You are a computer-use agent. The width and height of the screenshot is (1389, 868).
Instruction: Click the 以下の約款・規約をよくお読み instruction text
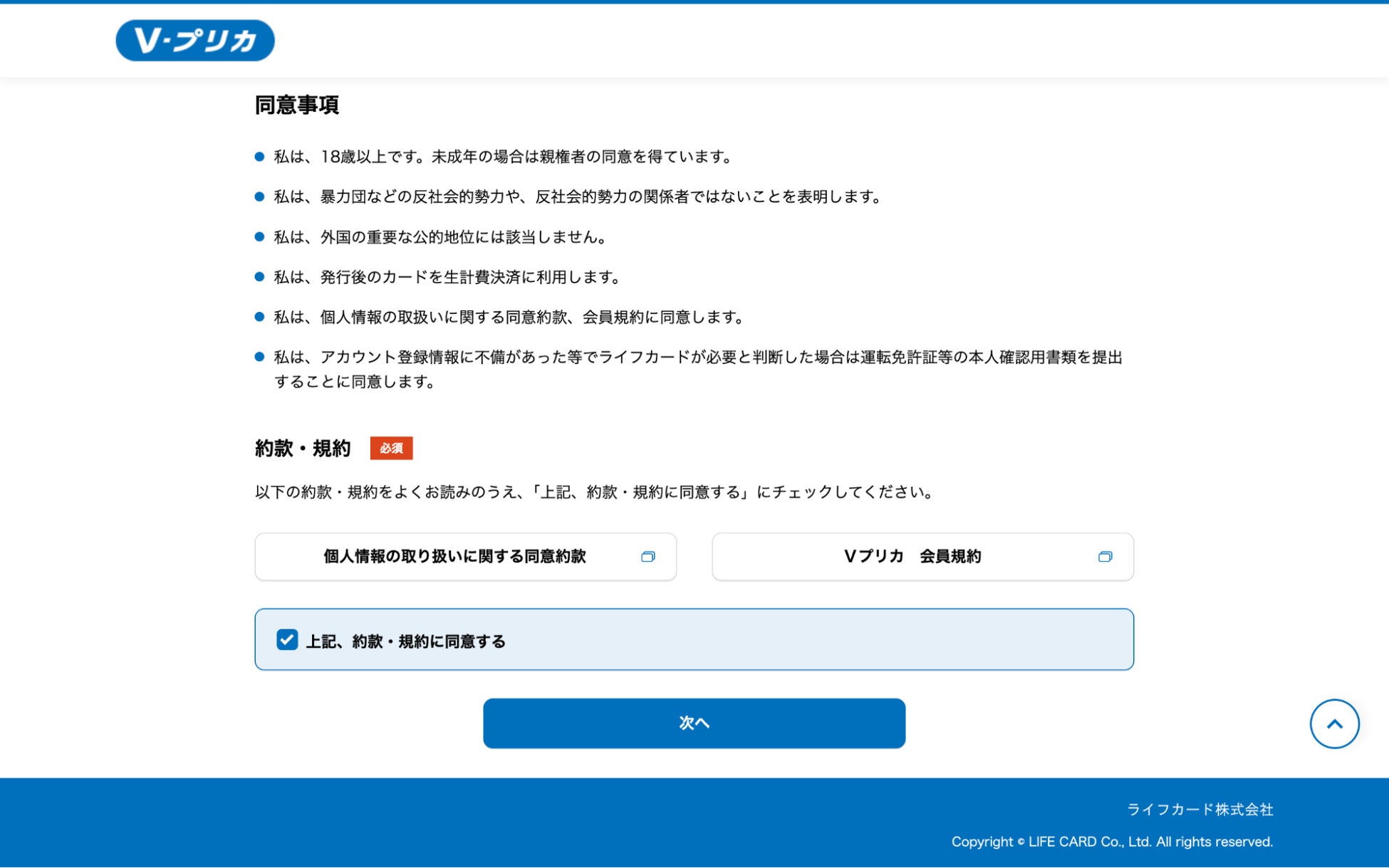click(595, 492)
